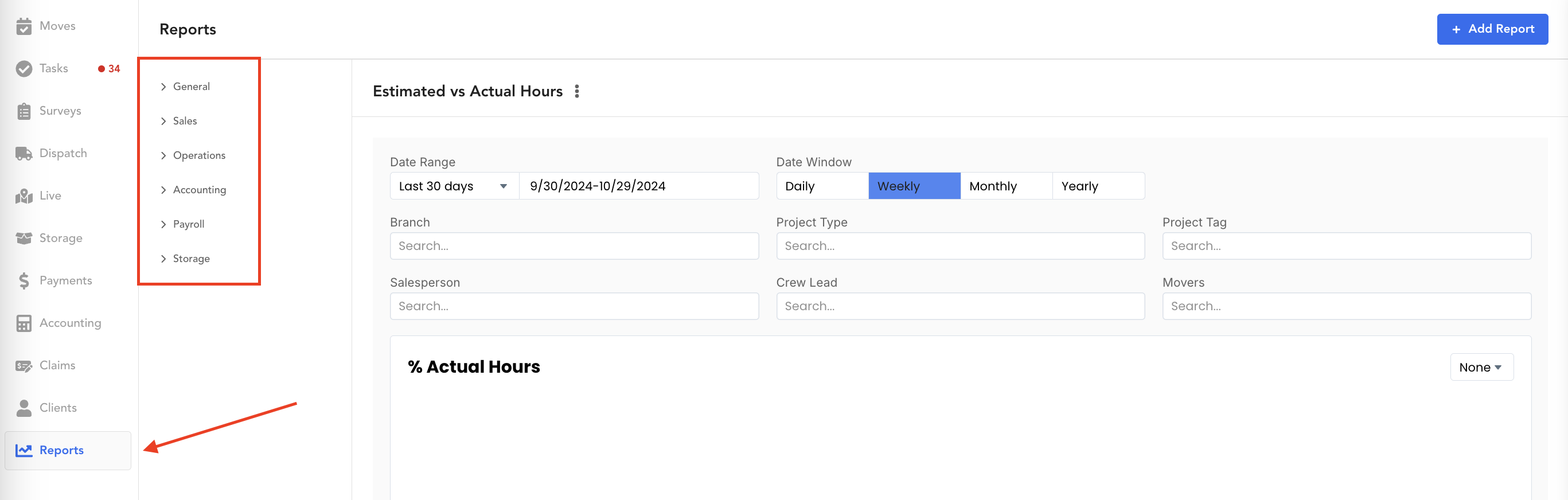This screenshot has height=500, width=1568.
Task: Select the Daily date window
Action: (x=822, y=186)
